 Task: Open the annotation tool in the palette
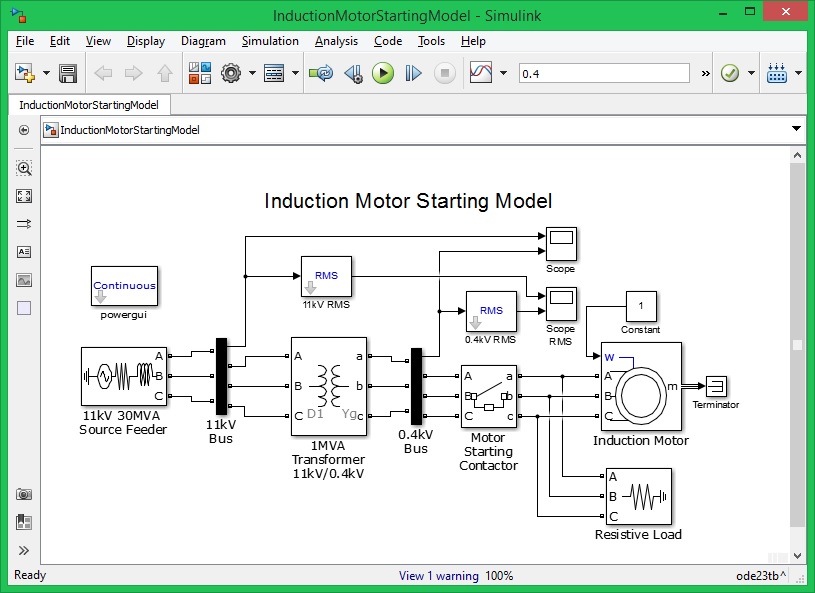click(x=22, y=251)
